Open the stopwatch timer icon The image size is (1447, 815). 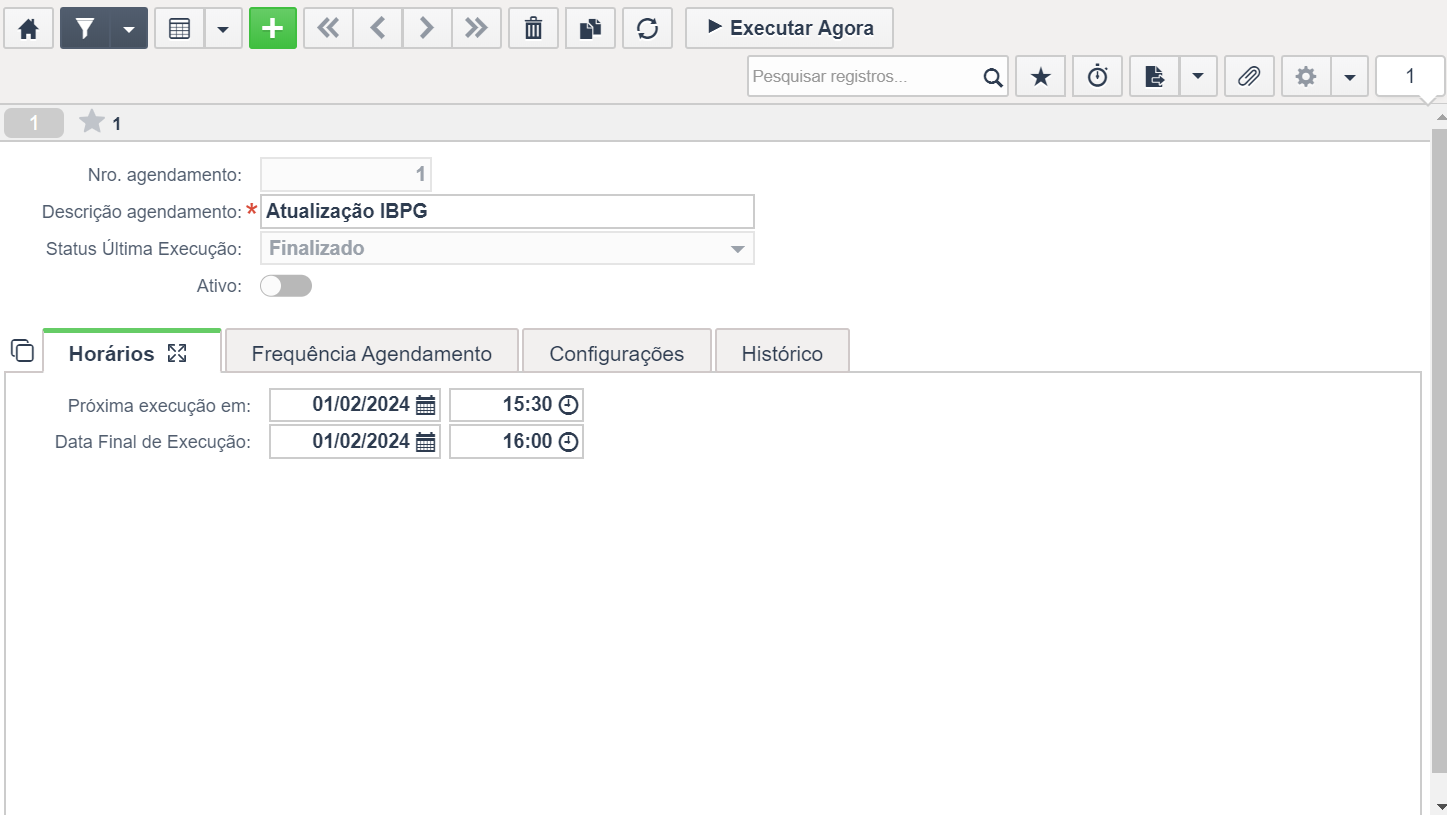point(1098,76)
